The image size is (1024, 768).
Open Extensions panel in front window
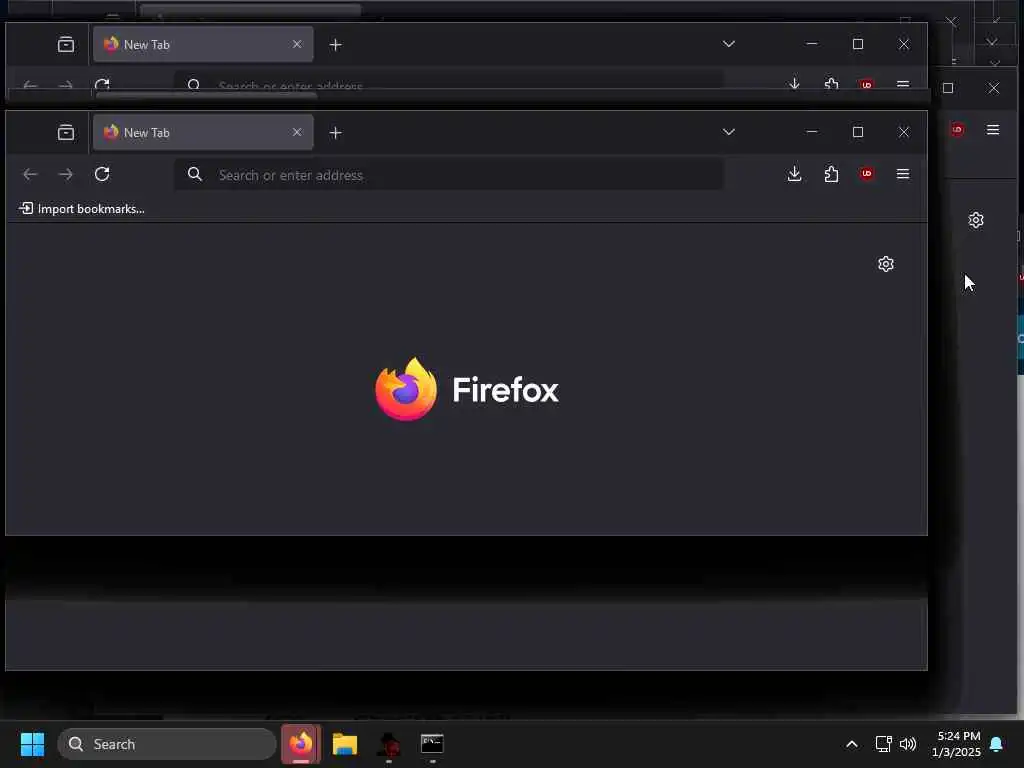tap(831, 174)
